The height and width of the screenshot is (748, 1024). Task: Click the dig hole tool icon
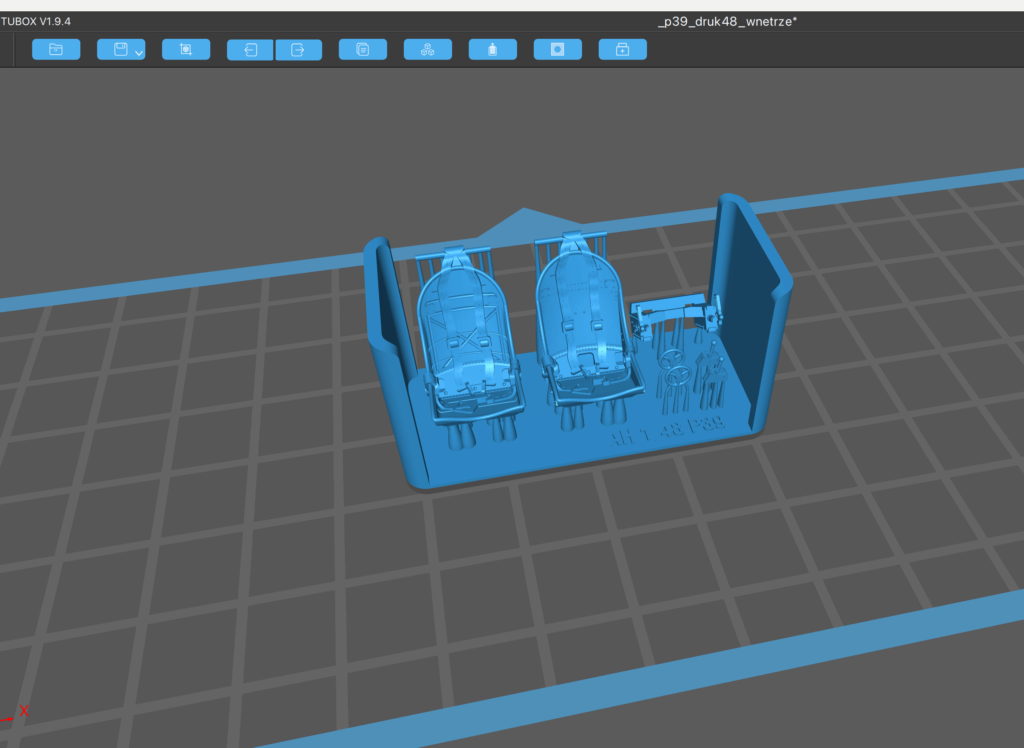click(558, 50)
